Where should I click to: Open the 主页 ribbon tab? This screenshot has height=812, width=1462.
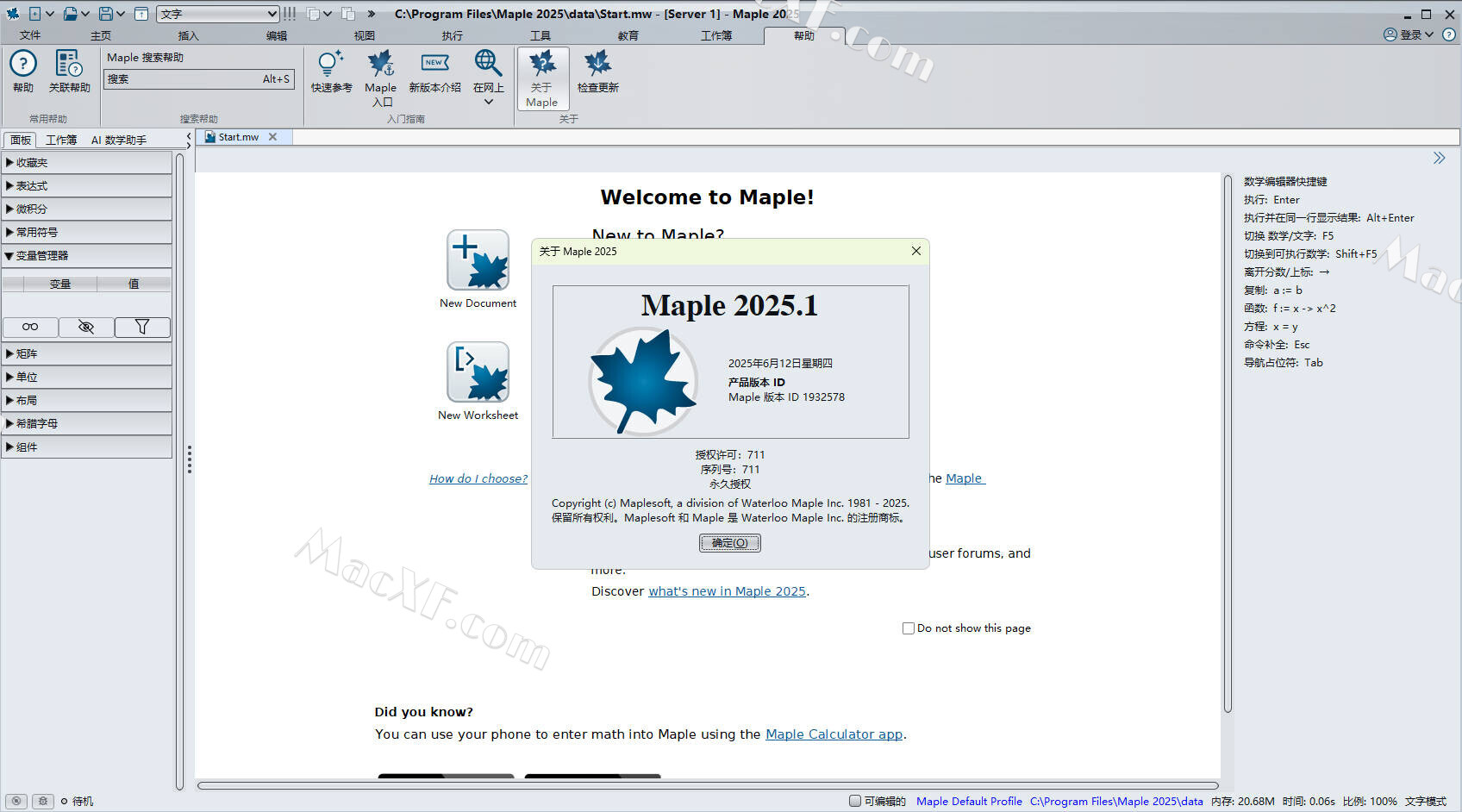coord(101,35)
